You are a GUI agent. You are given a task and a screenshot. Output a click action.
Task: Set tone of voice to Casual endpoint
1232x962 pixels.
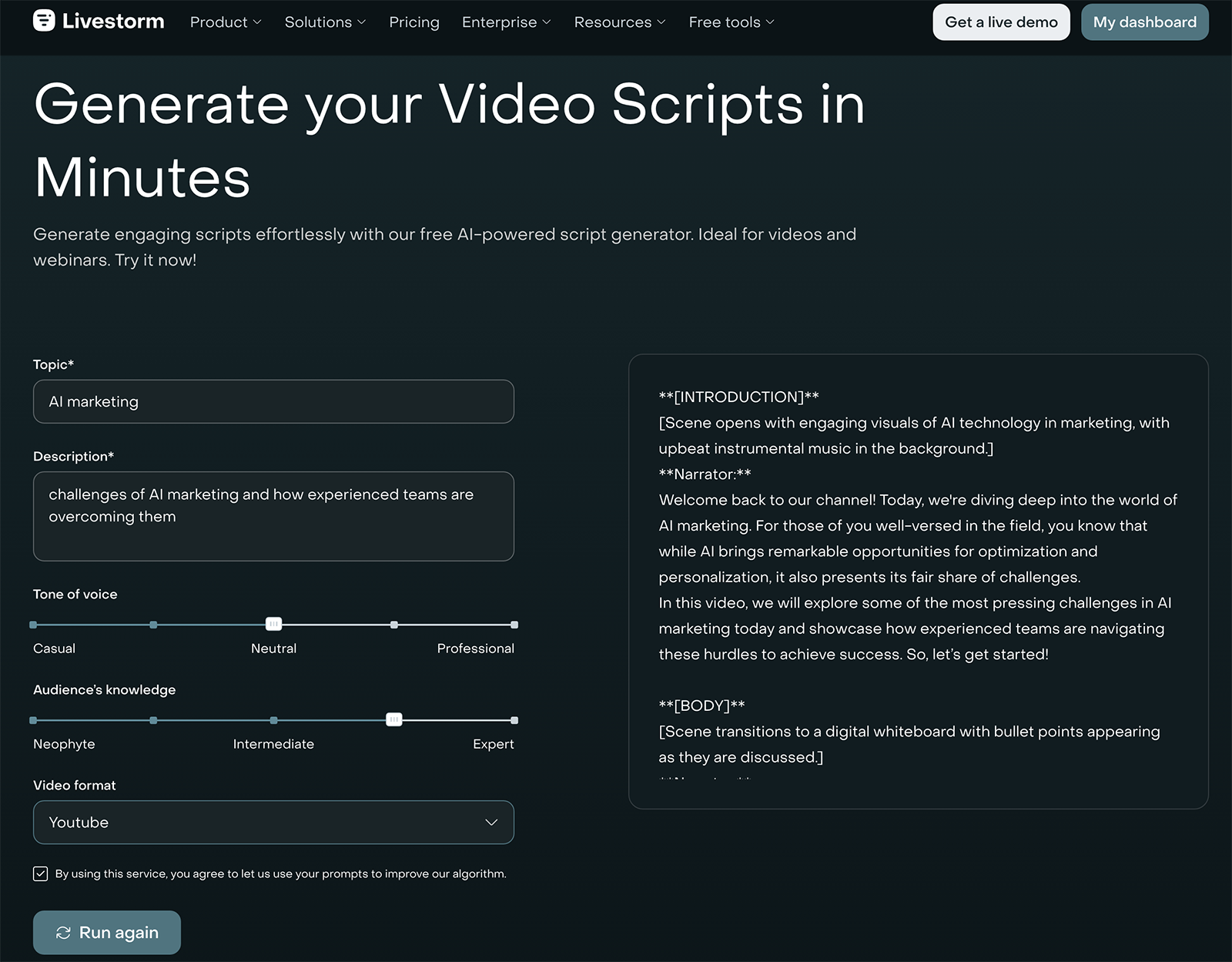[x=33, y=625]
